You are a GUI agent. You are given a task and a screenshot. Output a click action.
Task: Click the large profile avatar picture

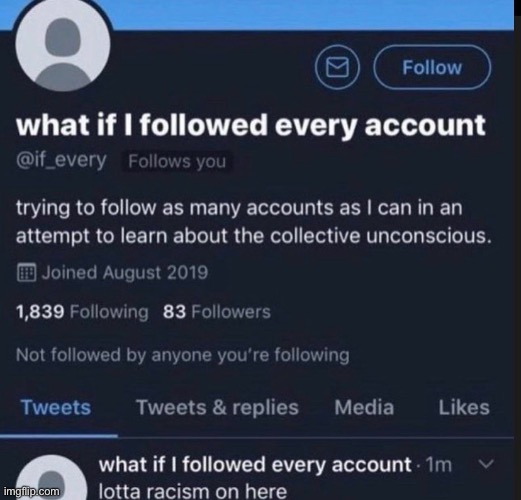coord(63,43)
